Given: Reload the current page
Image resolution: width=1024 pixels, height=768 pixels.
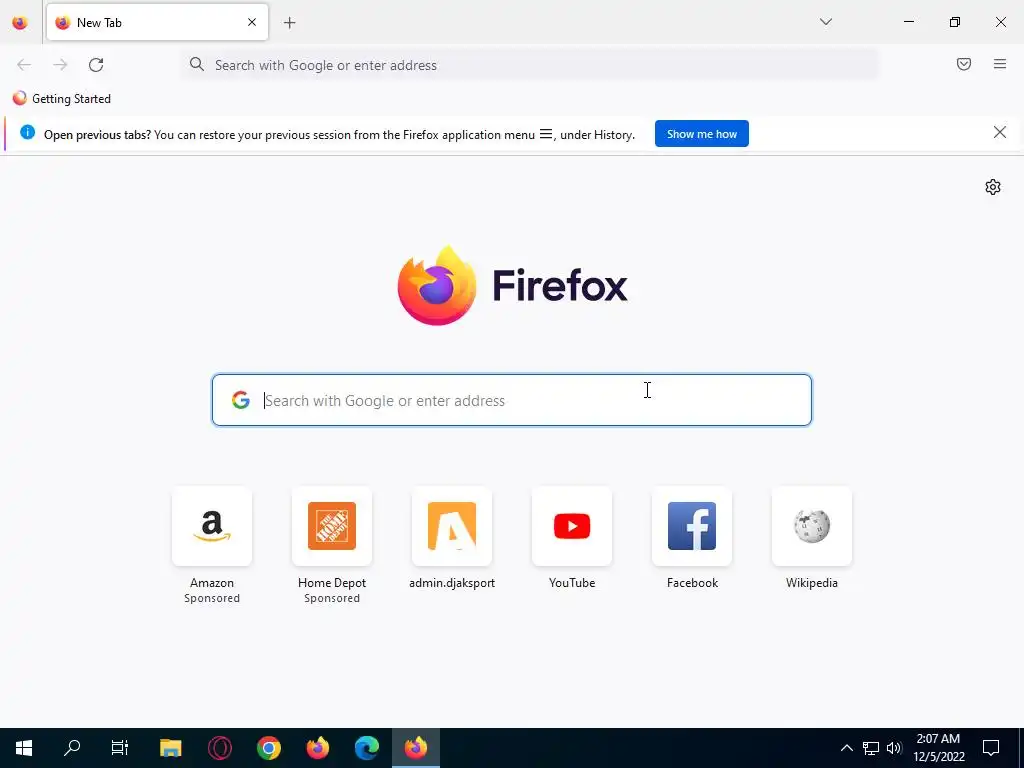Looking at the screenshot, I should (96, 65).
